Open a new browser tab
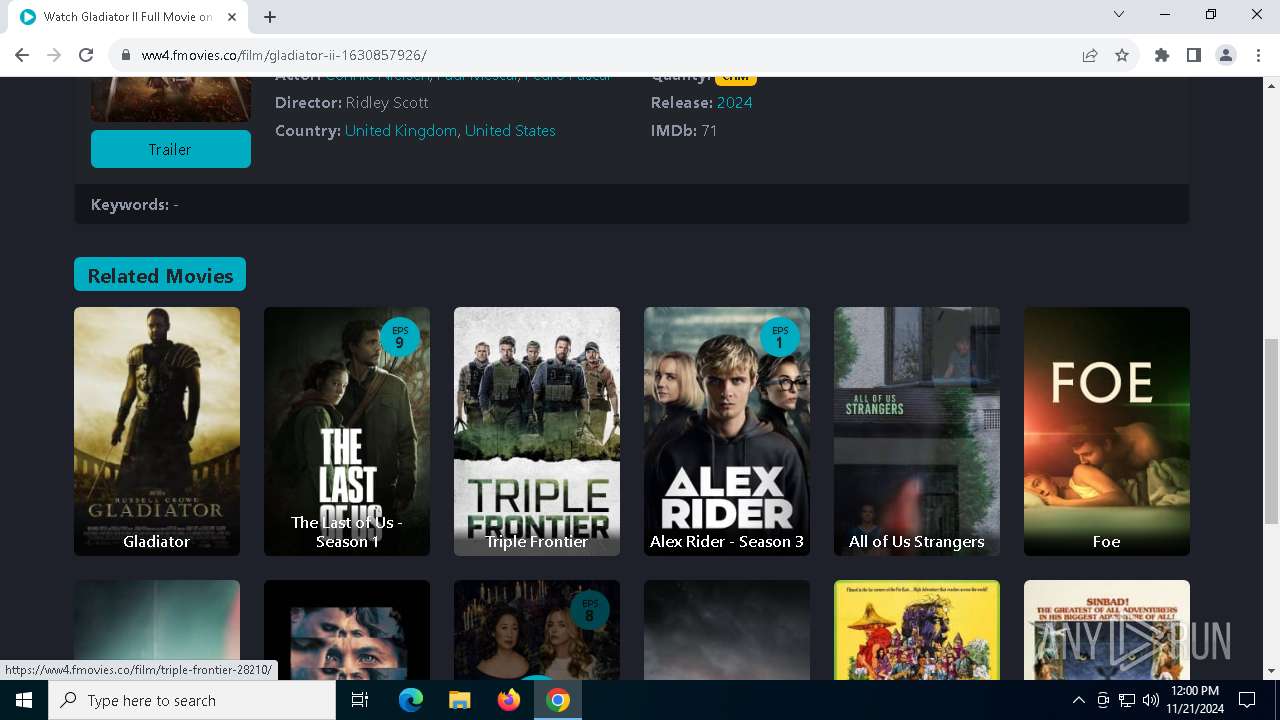 point(270,16)
